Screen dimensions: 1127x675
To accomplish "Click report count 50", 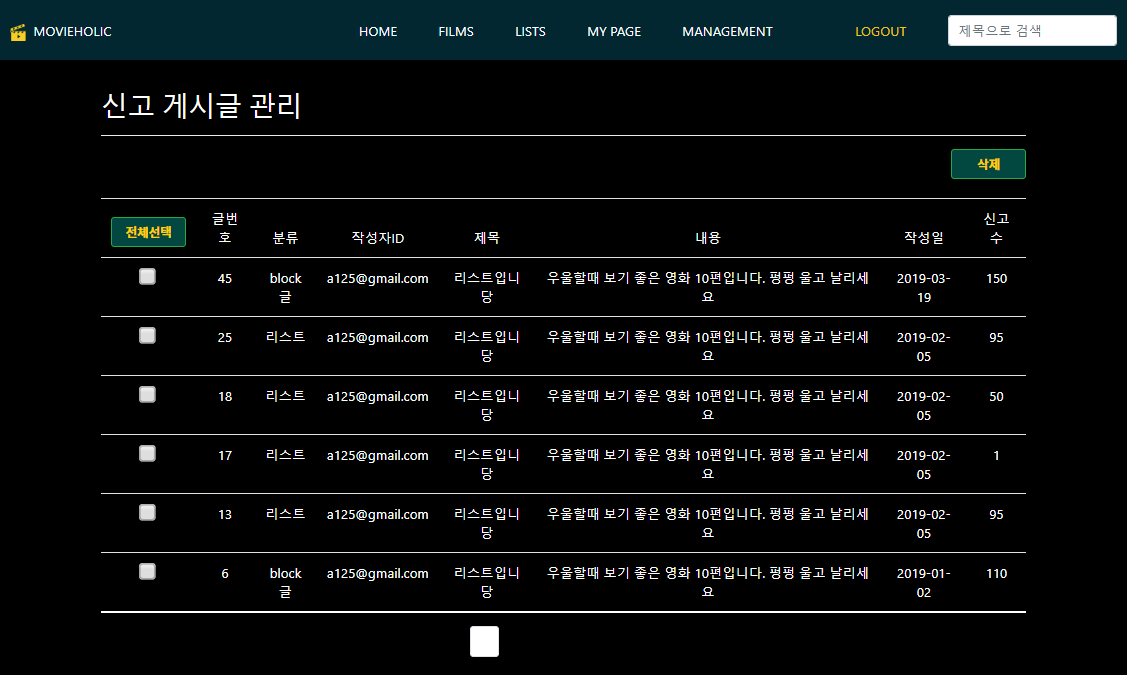I will click(x=996, y=397).
